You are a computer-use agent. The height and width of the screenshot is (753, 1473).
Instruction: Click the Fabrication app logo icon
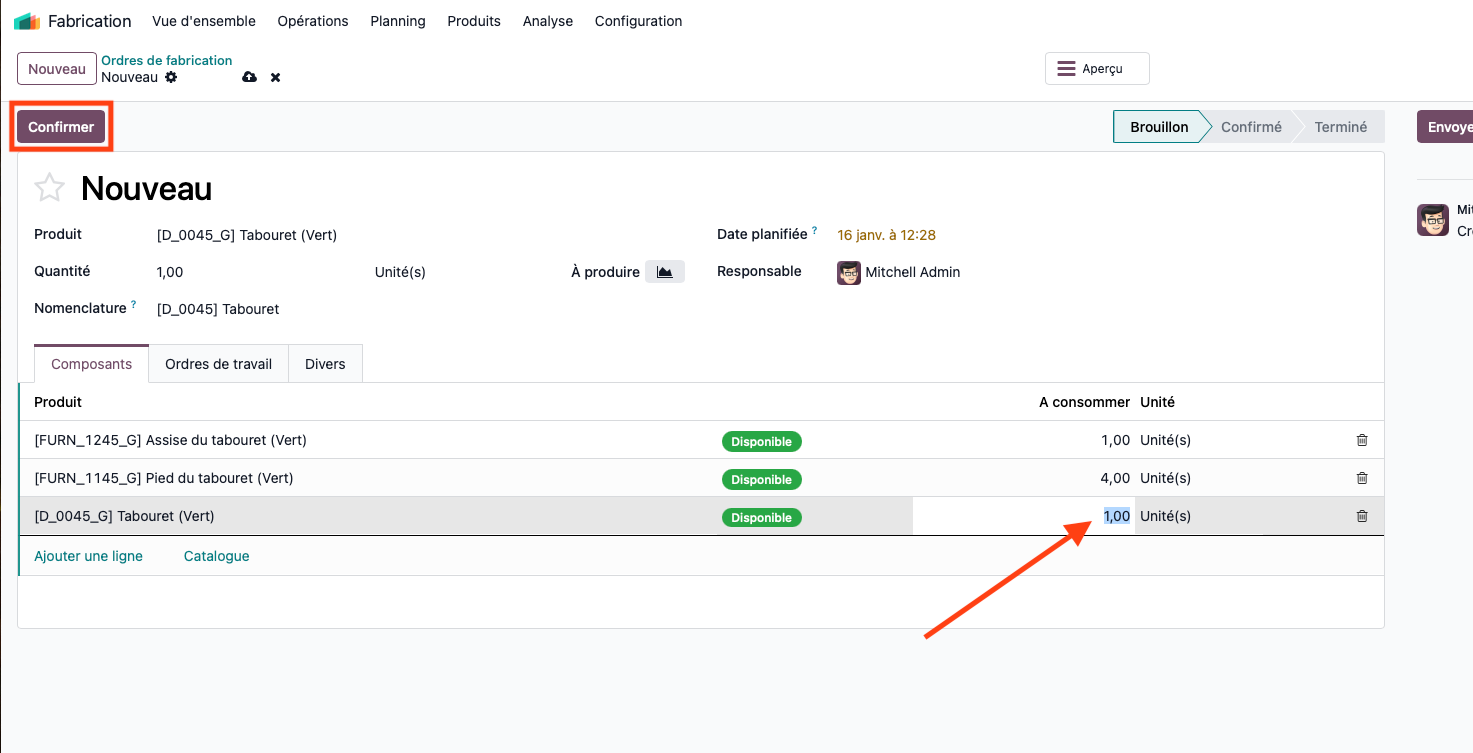(27, 21)
